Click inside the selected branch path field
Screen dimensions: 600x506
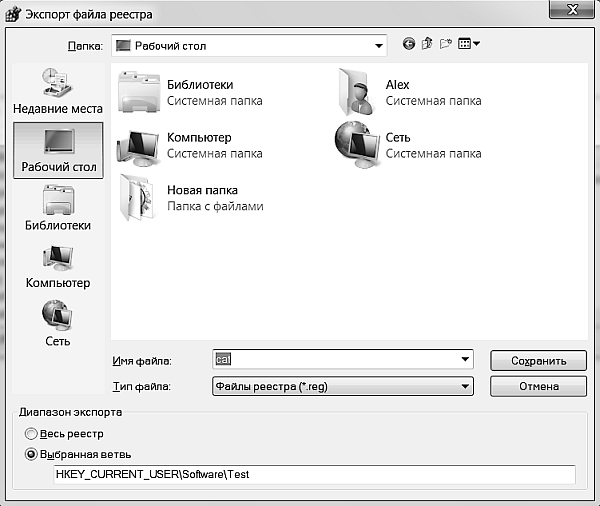314,475
